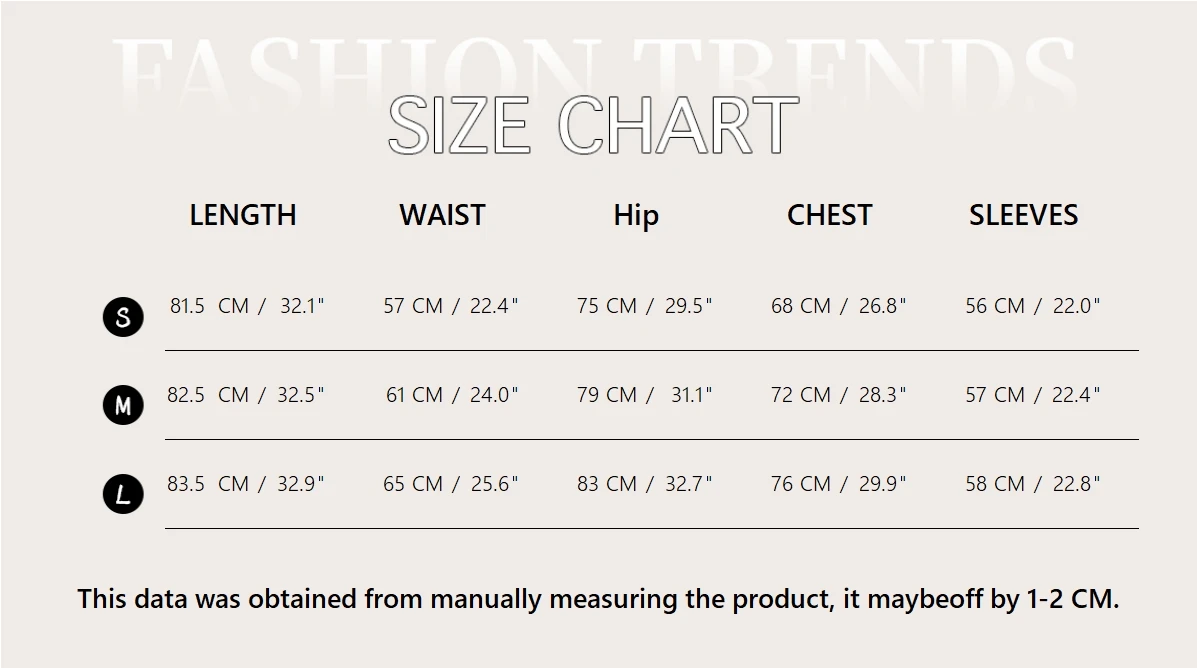Click small length value 81.5 CM / 32.1"
1197x668 pixels.
click(x=247, y=306)
